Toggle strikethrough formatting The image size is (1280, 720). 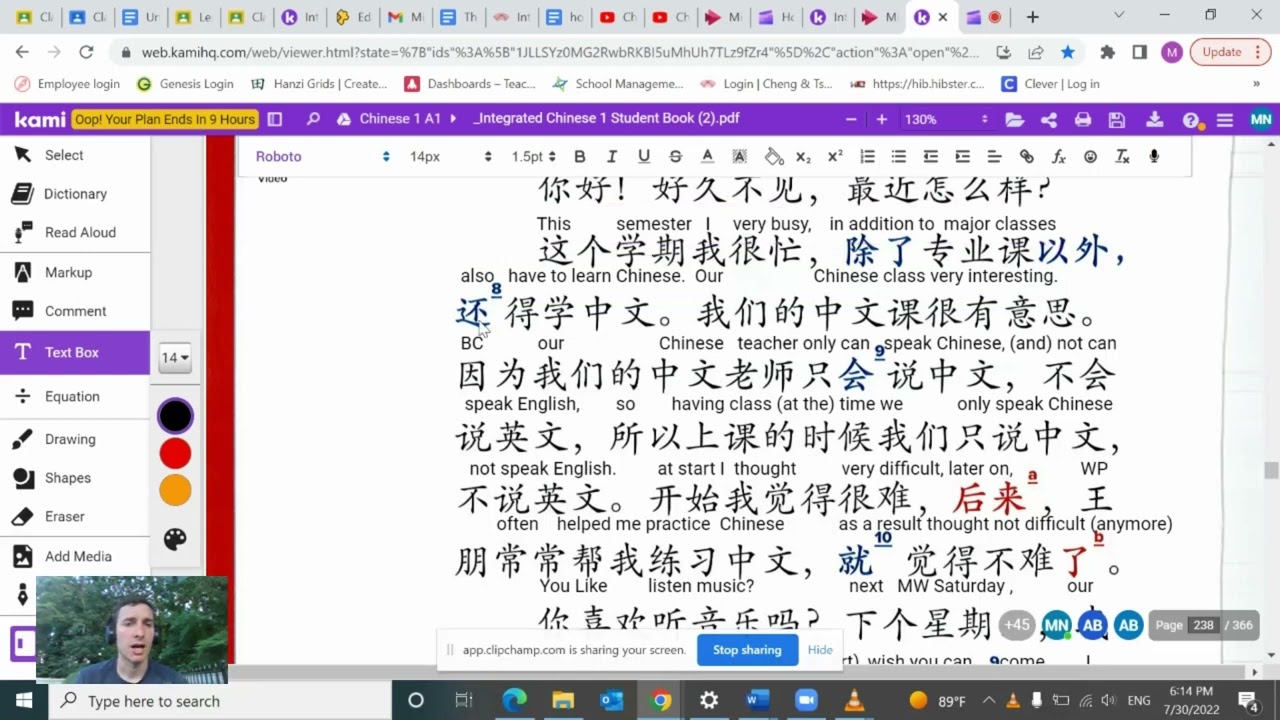point(675,157)
